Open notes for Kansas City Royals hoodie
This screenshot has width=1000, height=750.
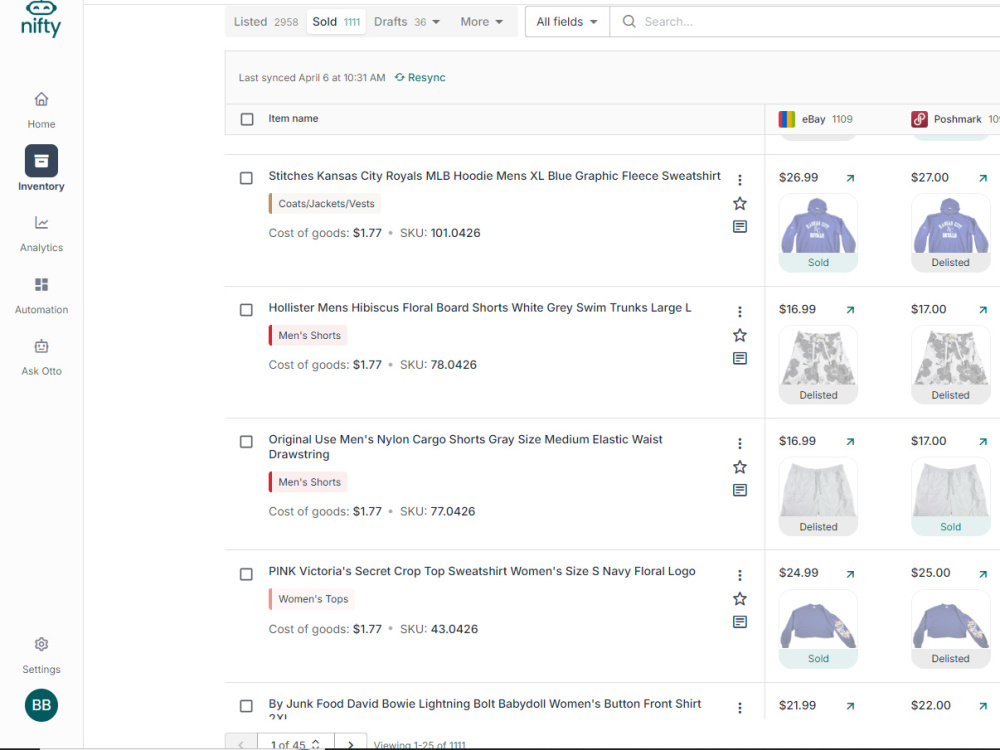click(740, 226)
